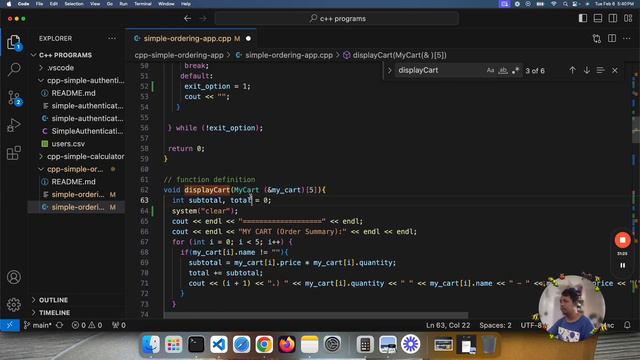
Task: Click Ln 63, Col 22 in status bar
Action: tap(448, 325)
